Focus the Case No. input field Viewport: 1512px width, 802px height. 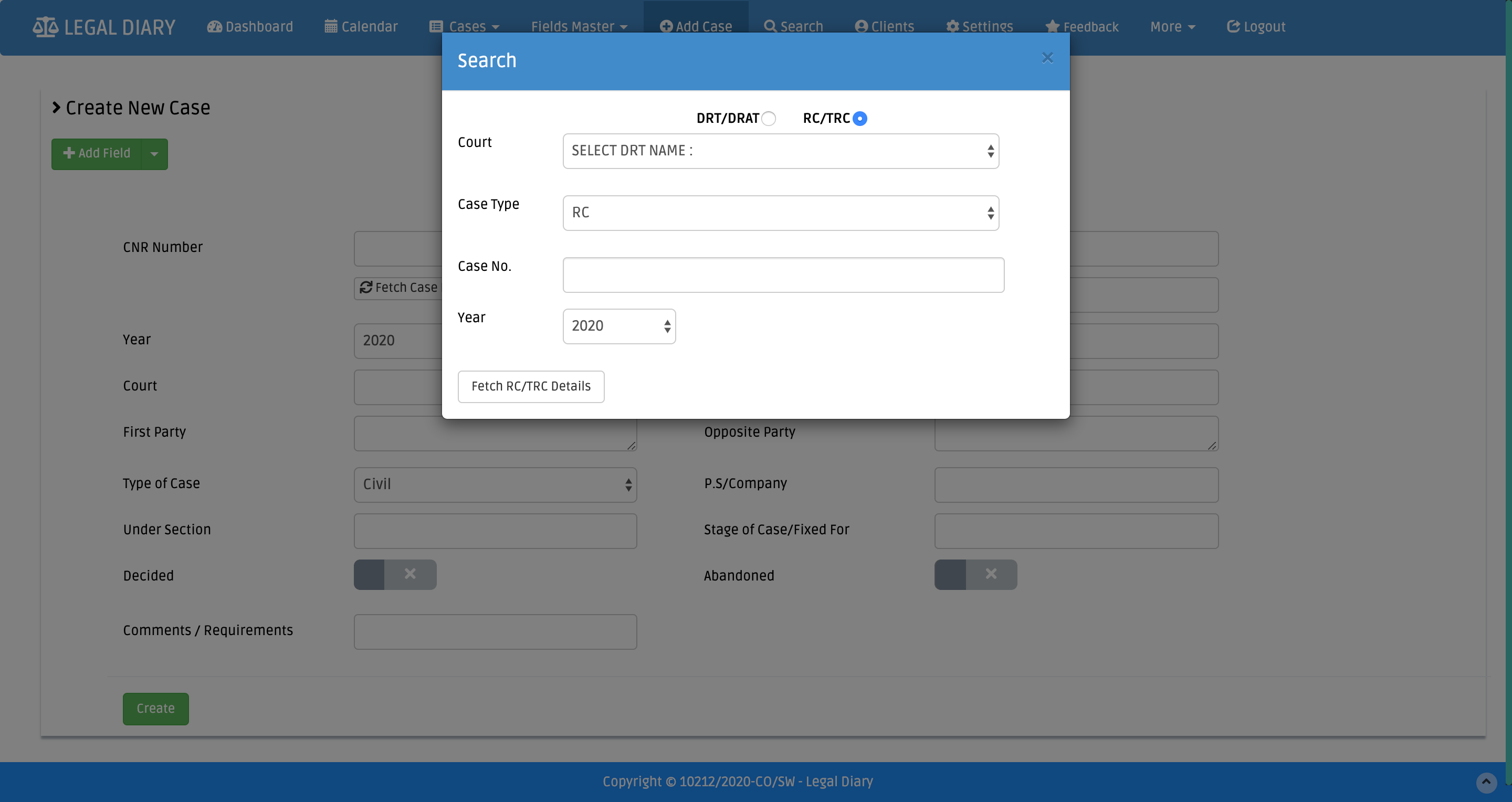784,275
